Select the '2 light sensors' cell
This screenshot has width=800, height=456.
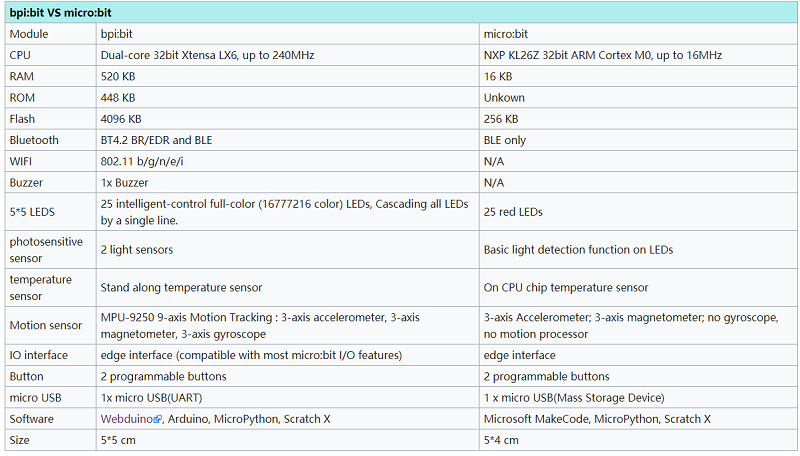tap(288, 250)
